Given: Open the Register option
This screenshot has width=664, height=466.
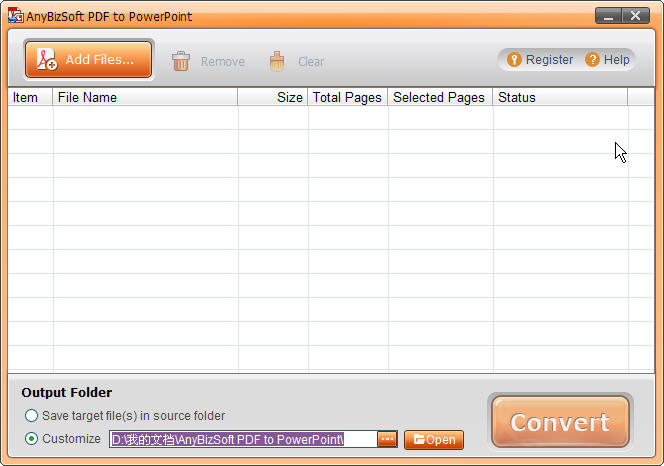Looking at the screenshot, I should [x=541, y=60].
